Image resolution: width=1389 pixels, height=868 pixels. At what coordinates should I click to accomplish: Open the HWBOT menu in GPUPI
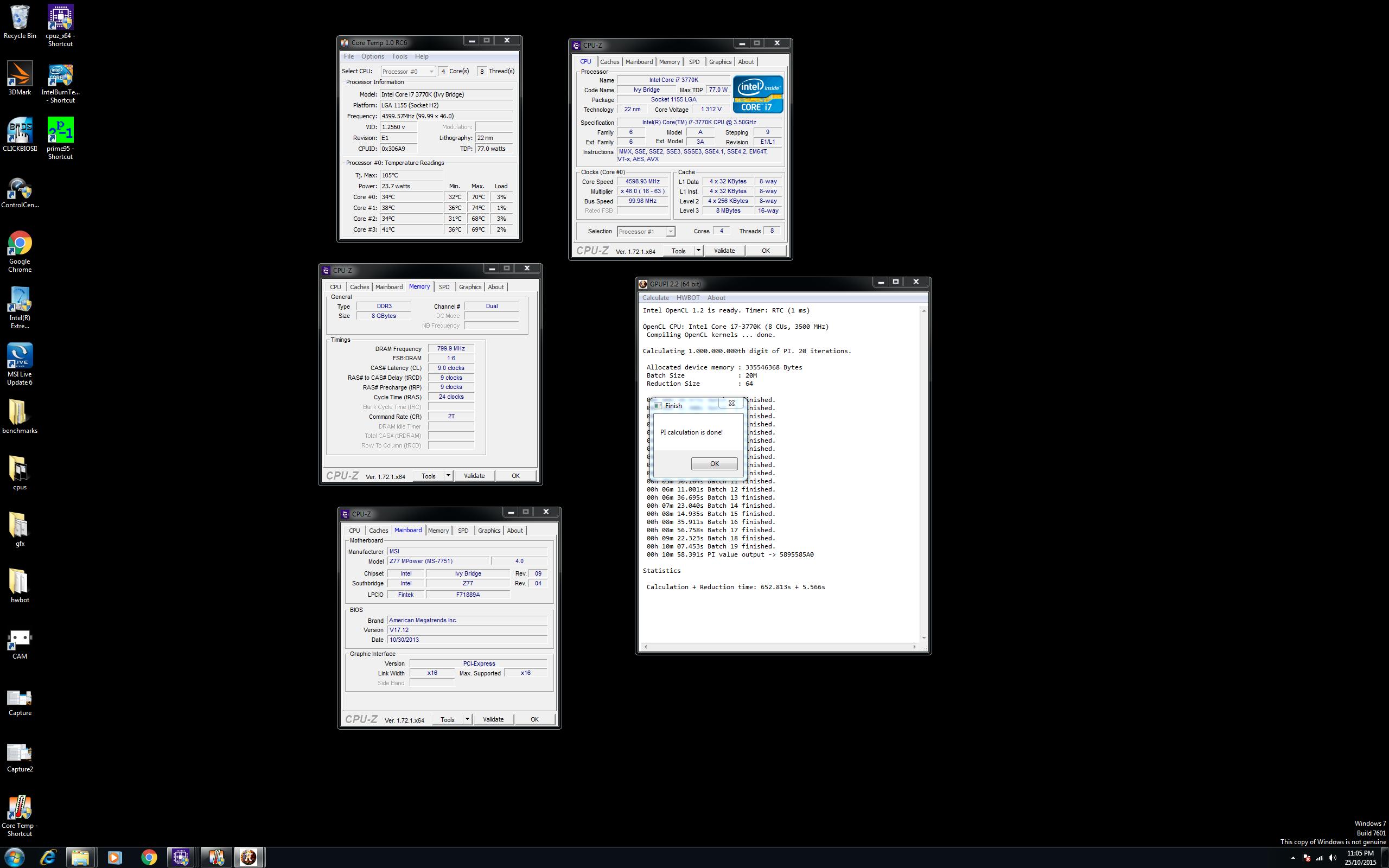687,297
